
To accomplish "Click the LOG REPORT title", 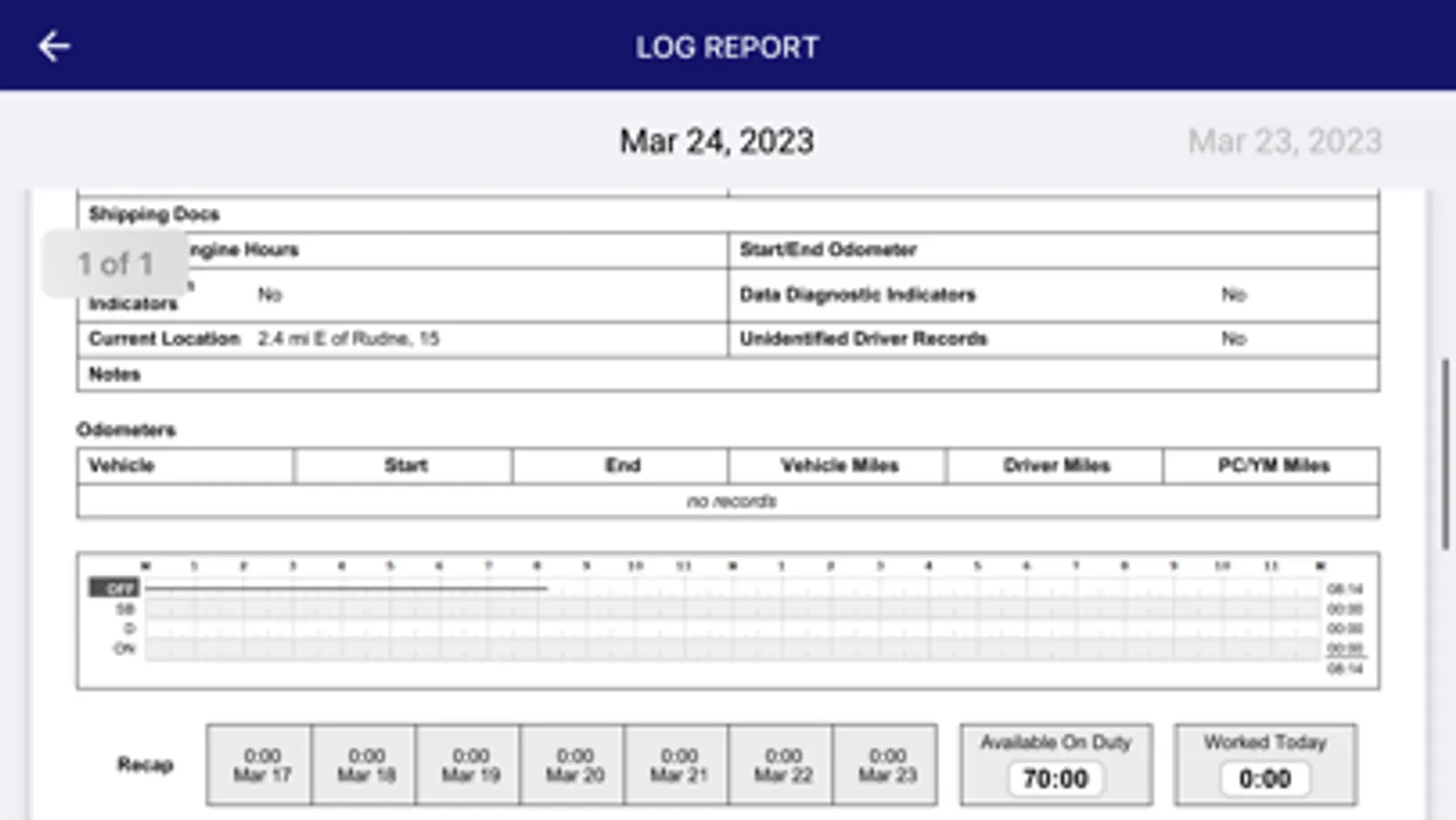I will coord(728,47).
